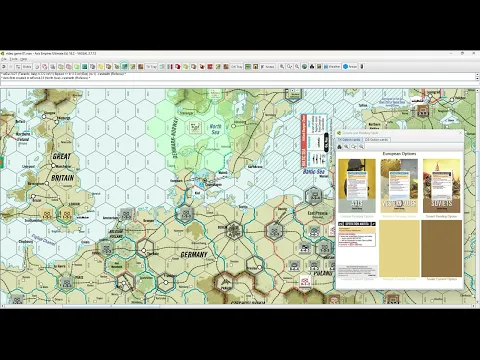This screenshot has height=360, width=480.
Task: Select the unit counter north of East Prussia
Action: [x=313, y=195]
